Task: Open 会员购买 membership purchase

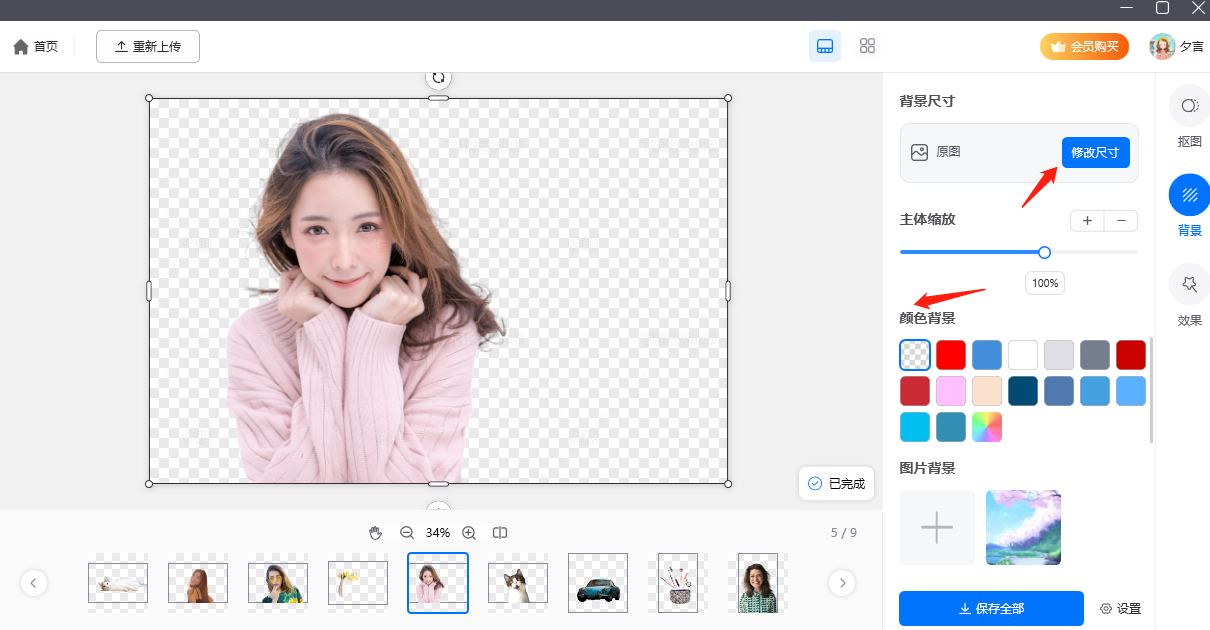Action: pos(1084,46)
